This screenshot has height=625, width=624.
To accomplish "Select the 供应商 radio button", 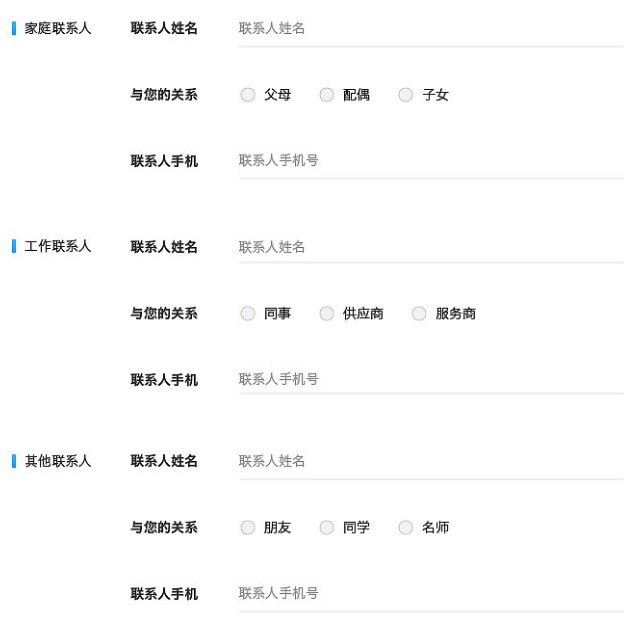I will point(326,314).
